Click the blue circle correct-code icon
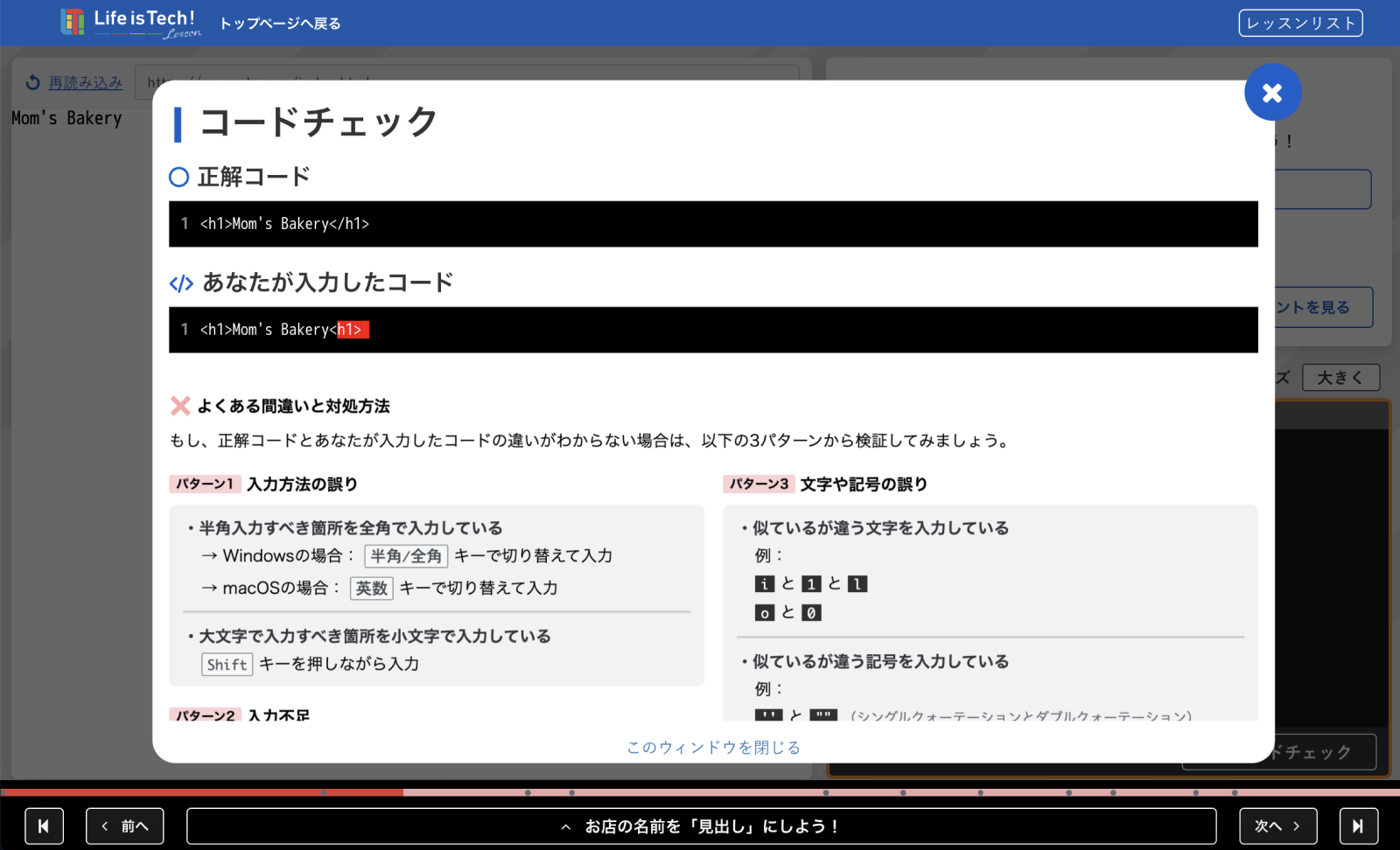 (x=178, y=178)
